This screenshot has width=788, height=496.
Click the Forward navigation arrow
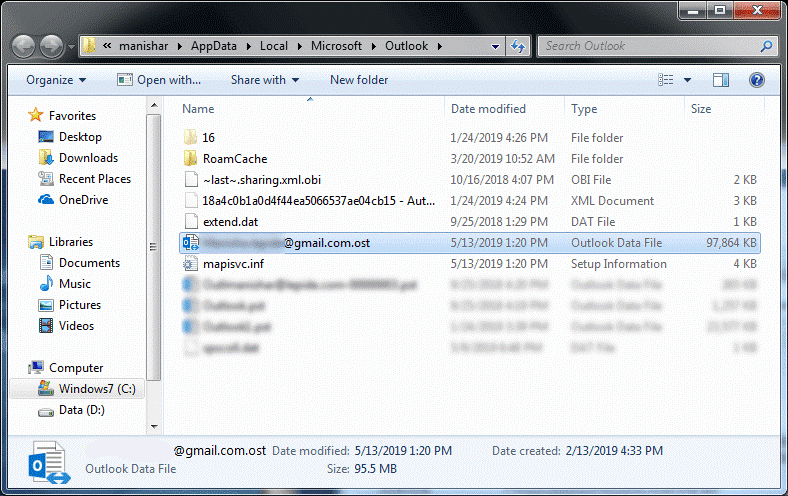click(x=51, y=47)
